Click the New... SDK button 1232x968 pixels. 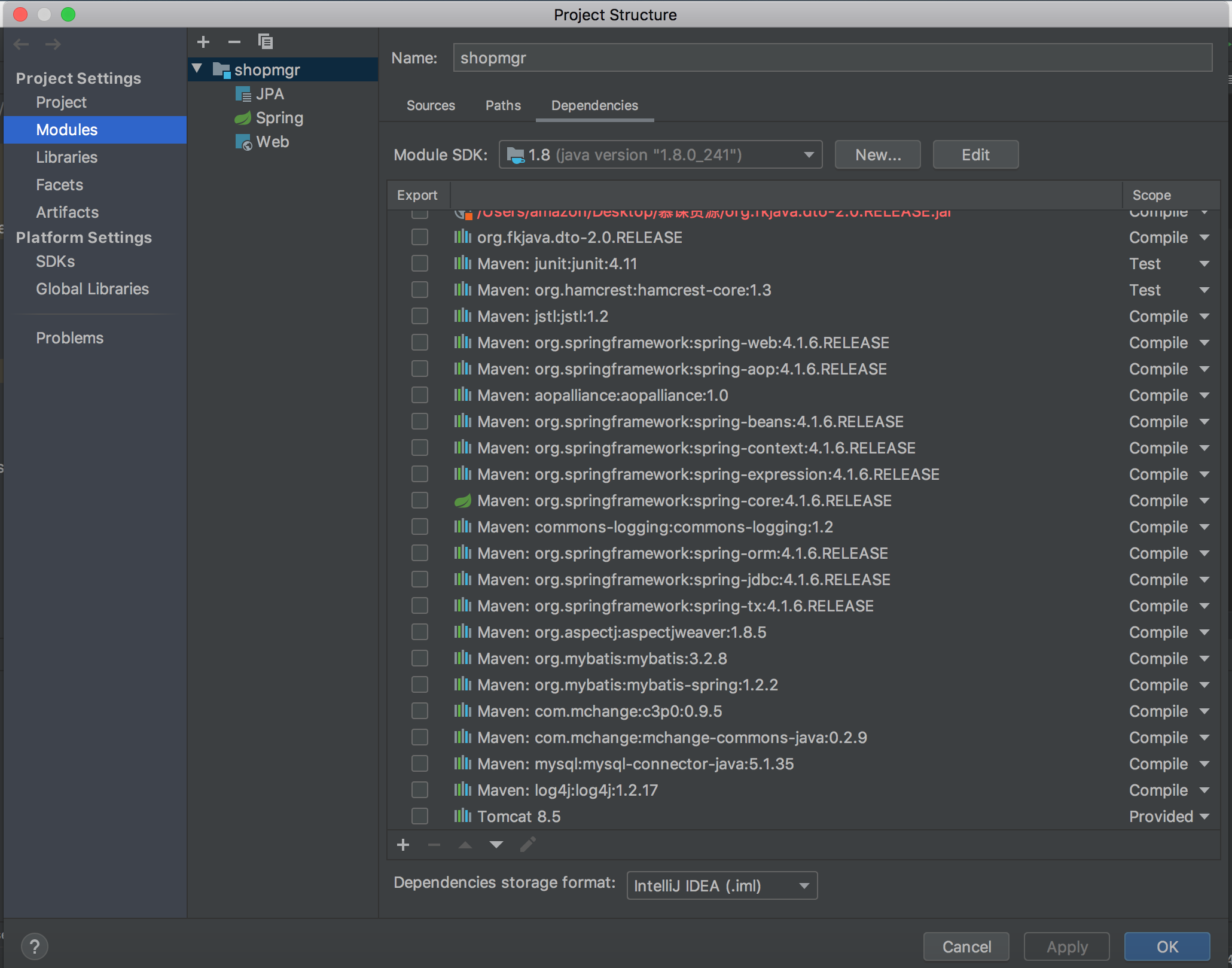877,155
